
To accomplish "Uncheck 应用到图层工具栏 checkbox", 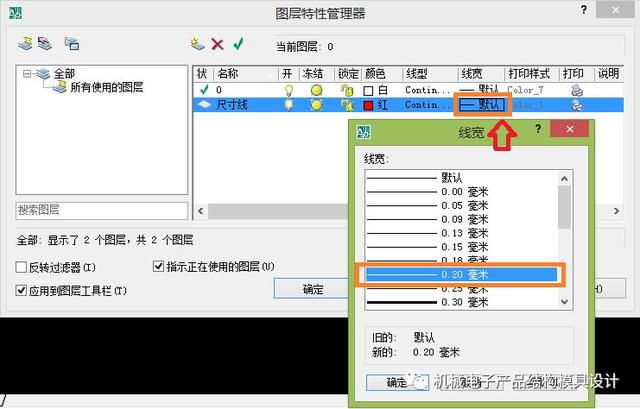I will point(21,291).
